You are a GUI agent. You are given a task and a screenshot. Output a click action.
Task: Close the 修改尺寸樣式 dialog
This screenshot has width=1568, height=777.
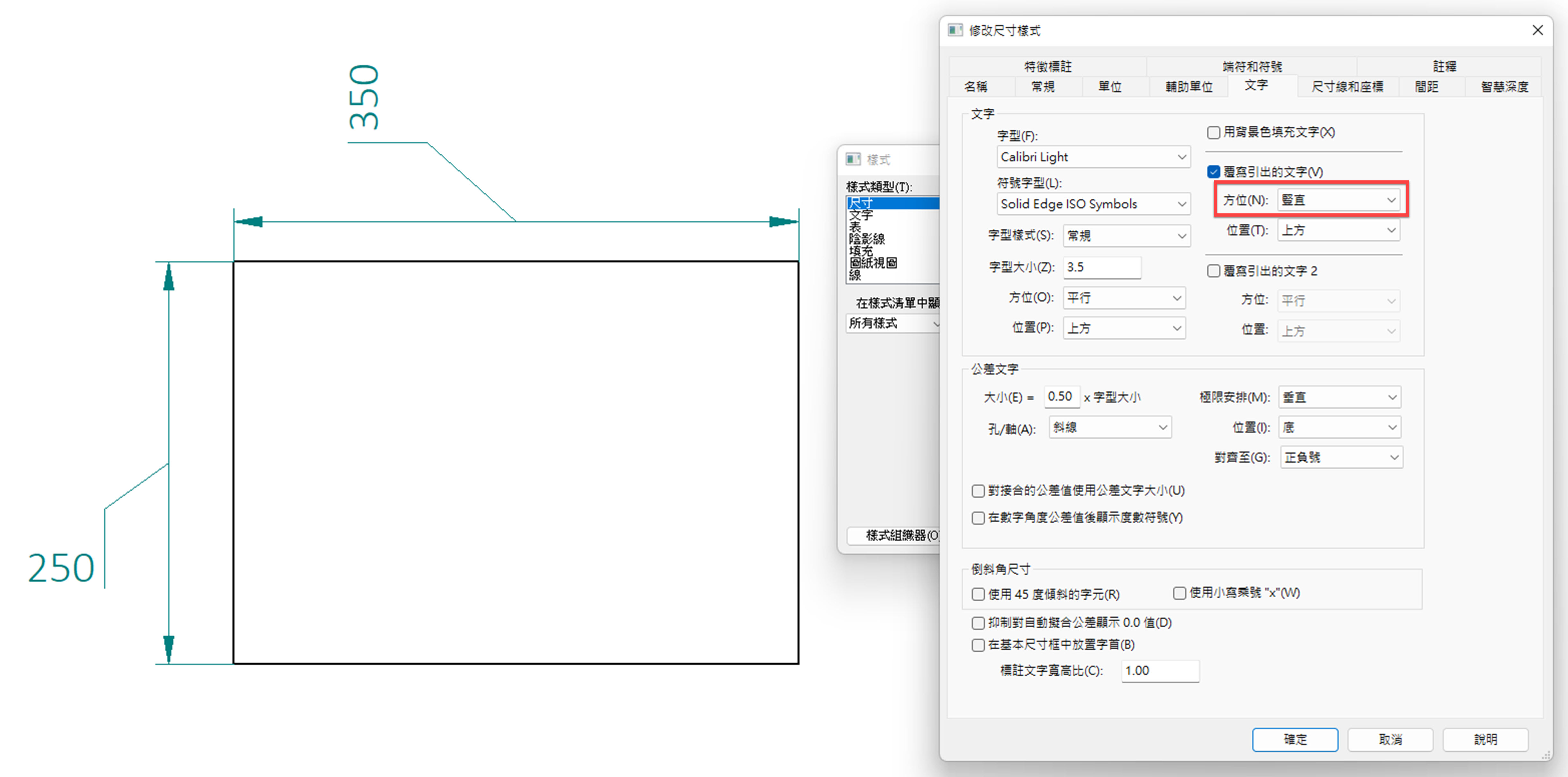click(1537, 30)
